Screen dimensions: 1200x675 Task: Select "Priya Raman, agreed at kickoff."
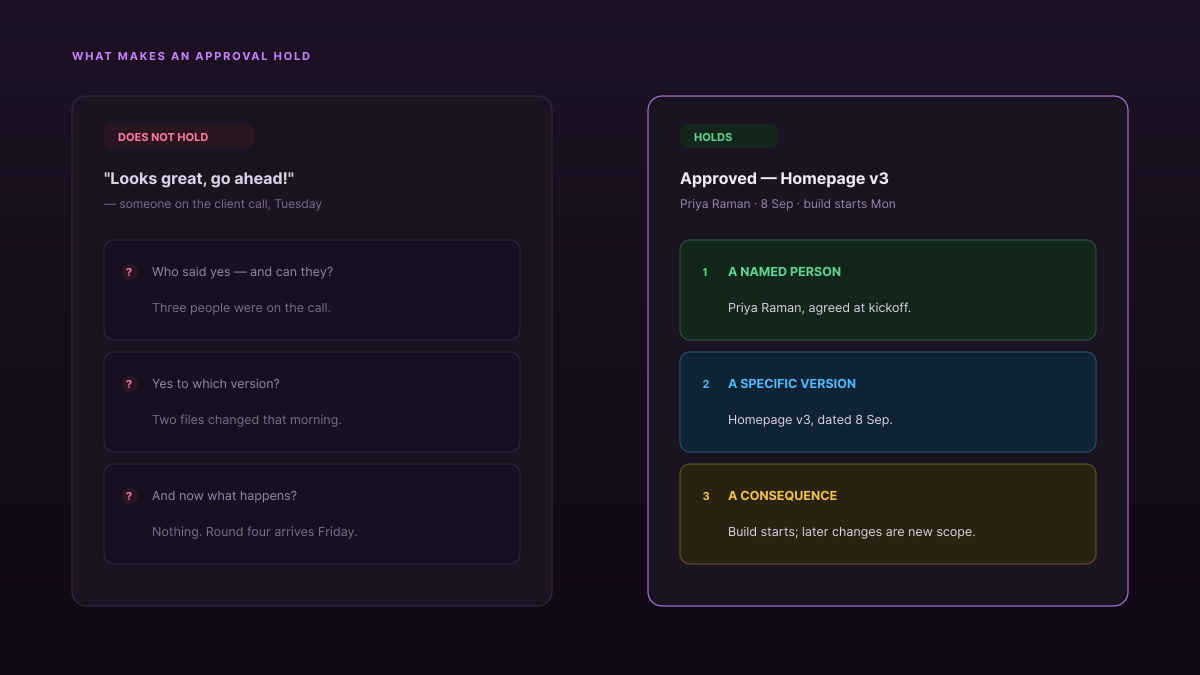pyautogui.click(x=819, y=308)
